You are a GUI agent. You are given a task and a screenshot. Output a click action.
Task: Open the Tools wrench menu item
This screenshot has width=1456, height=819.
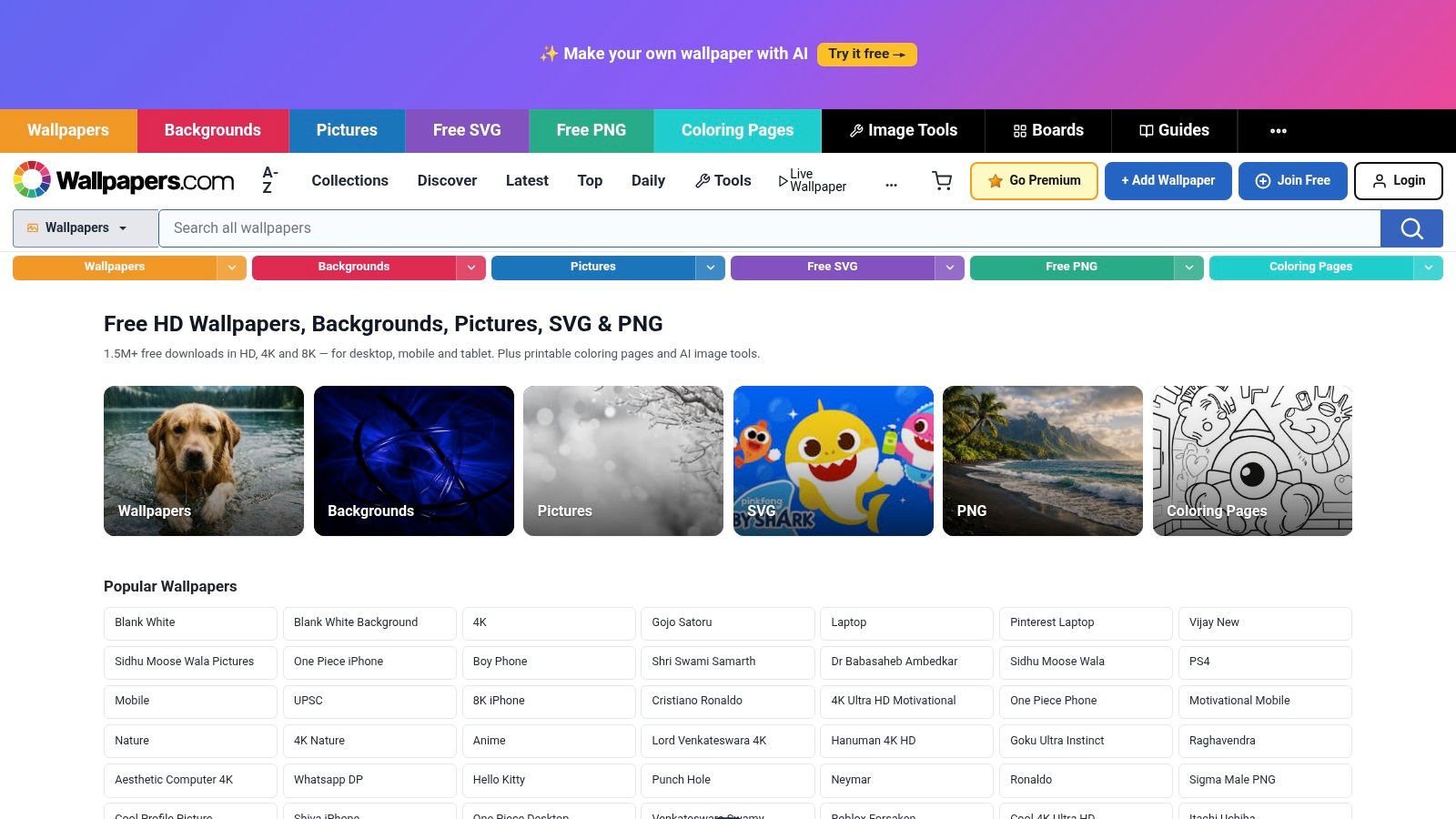(x=723, y=180)
